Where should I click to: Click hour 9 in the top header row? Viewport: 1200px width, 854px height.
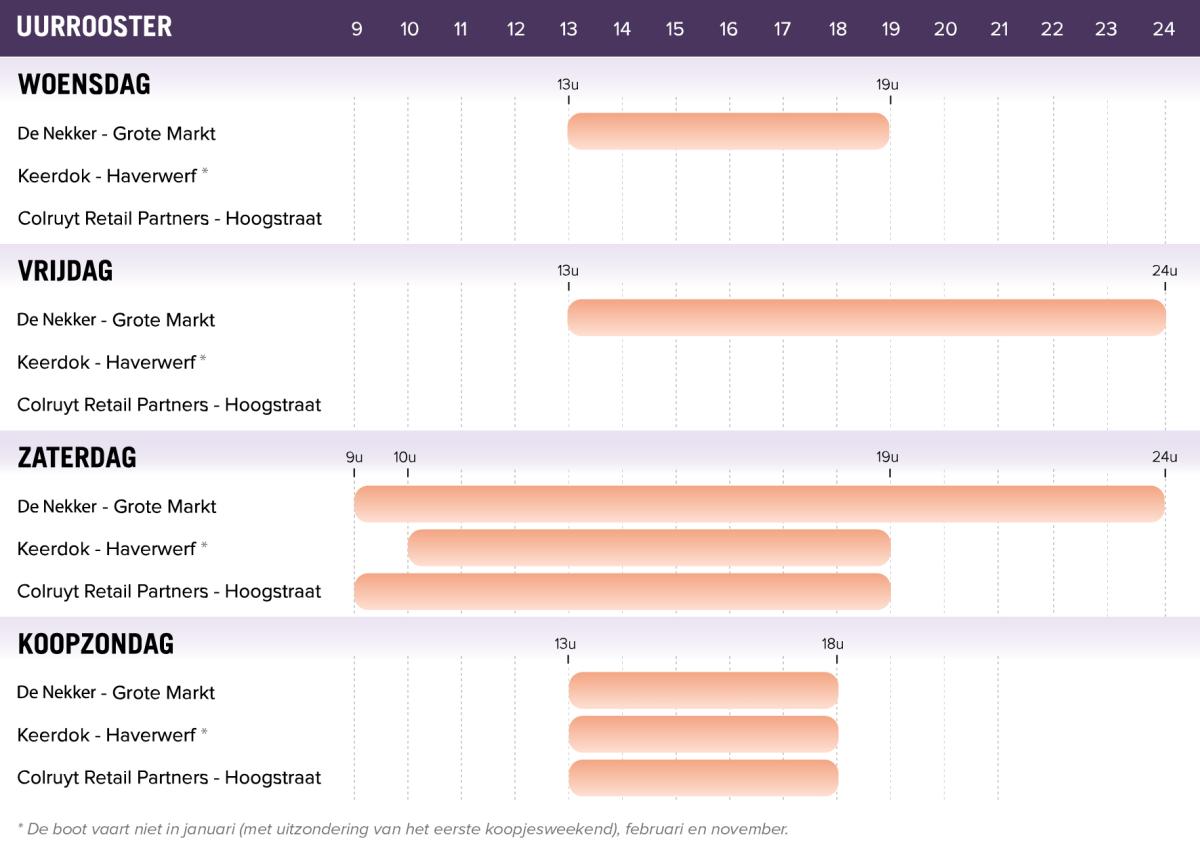coord(356,29)
